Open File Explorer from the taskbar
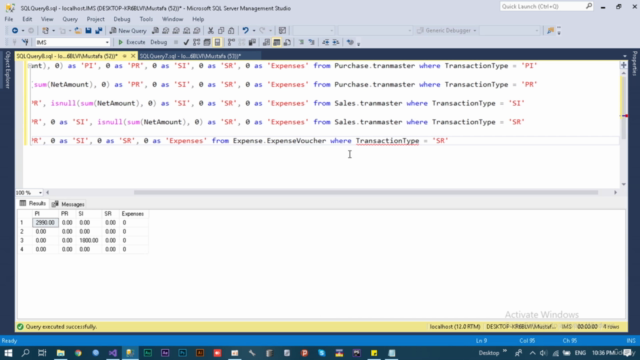This screenshot has height=360, width=640. click(x=60, y=353)
